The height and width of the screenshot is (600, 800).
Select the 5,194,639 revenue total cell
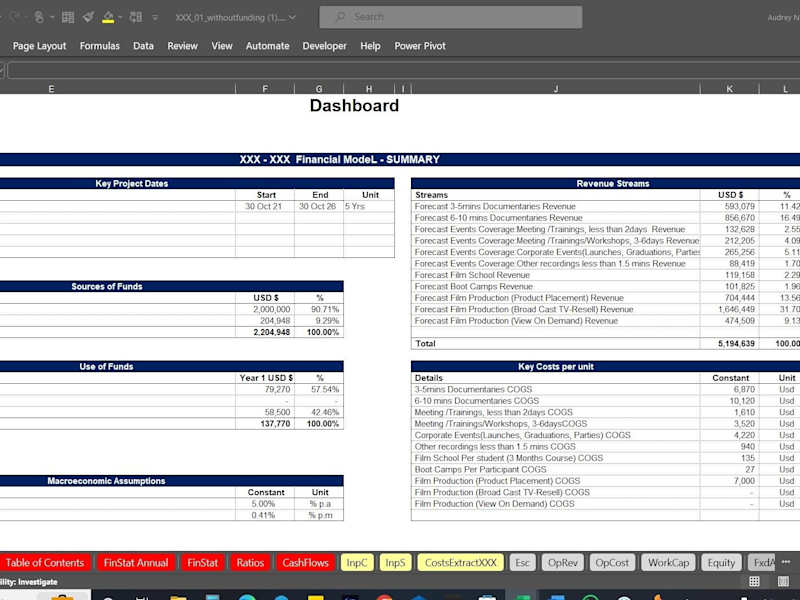point(729,343)
